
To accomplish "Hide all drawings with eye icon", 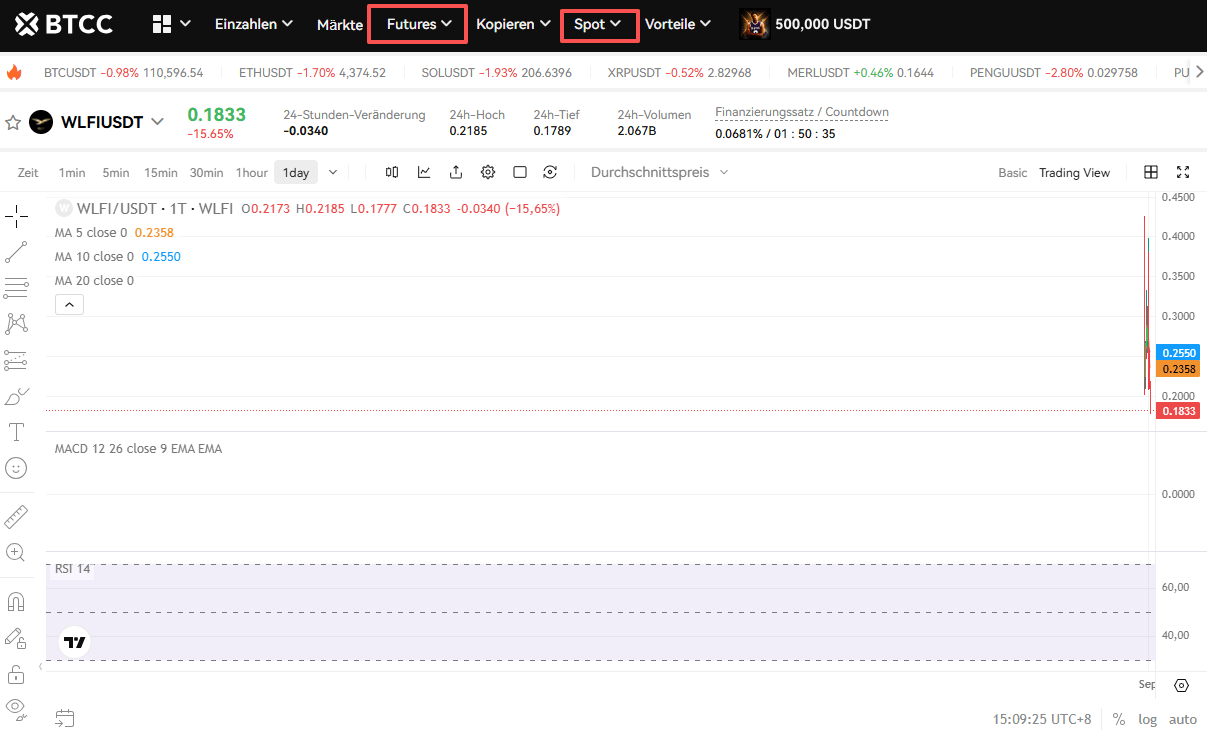I will coord(16,707).
